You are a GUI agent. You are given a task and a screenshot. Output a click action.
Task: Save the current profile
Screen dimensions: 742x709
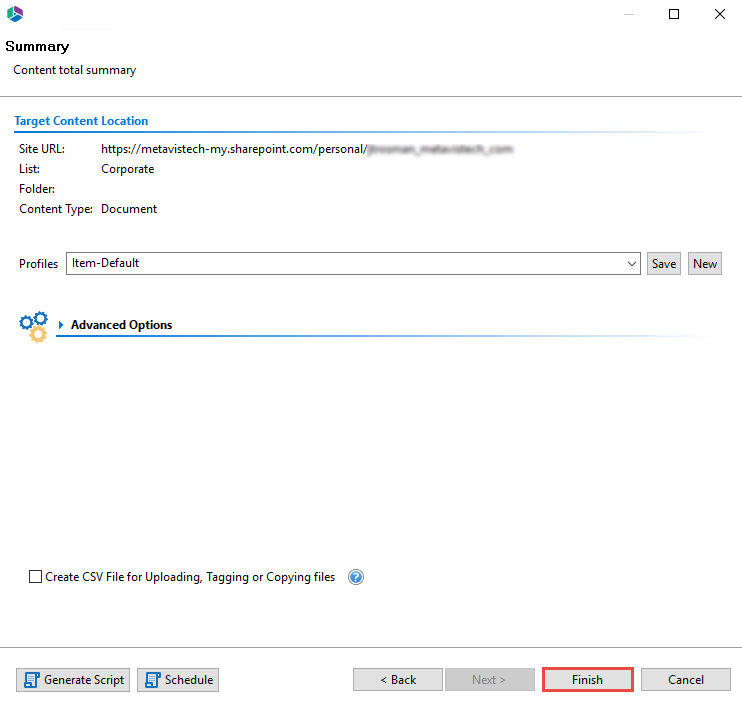664,264
